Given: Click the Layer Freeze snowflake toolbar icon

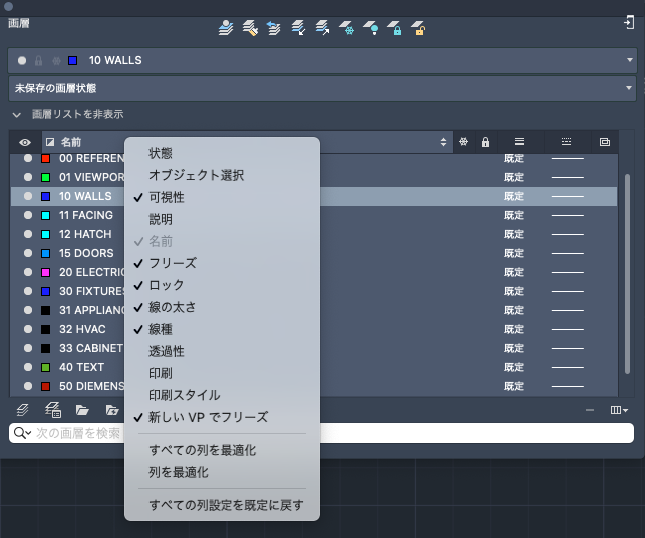Looking at the screenshot, I should (347, 28).
